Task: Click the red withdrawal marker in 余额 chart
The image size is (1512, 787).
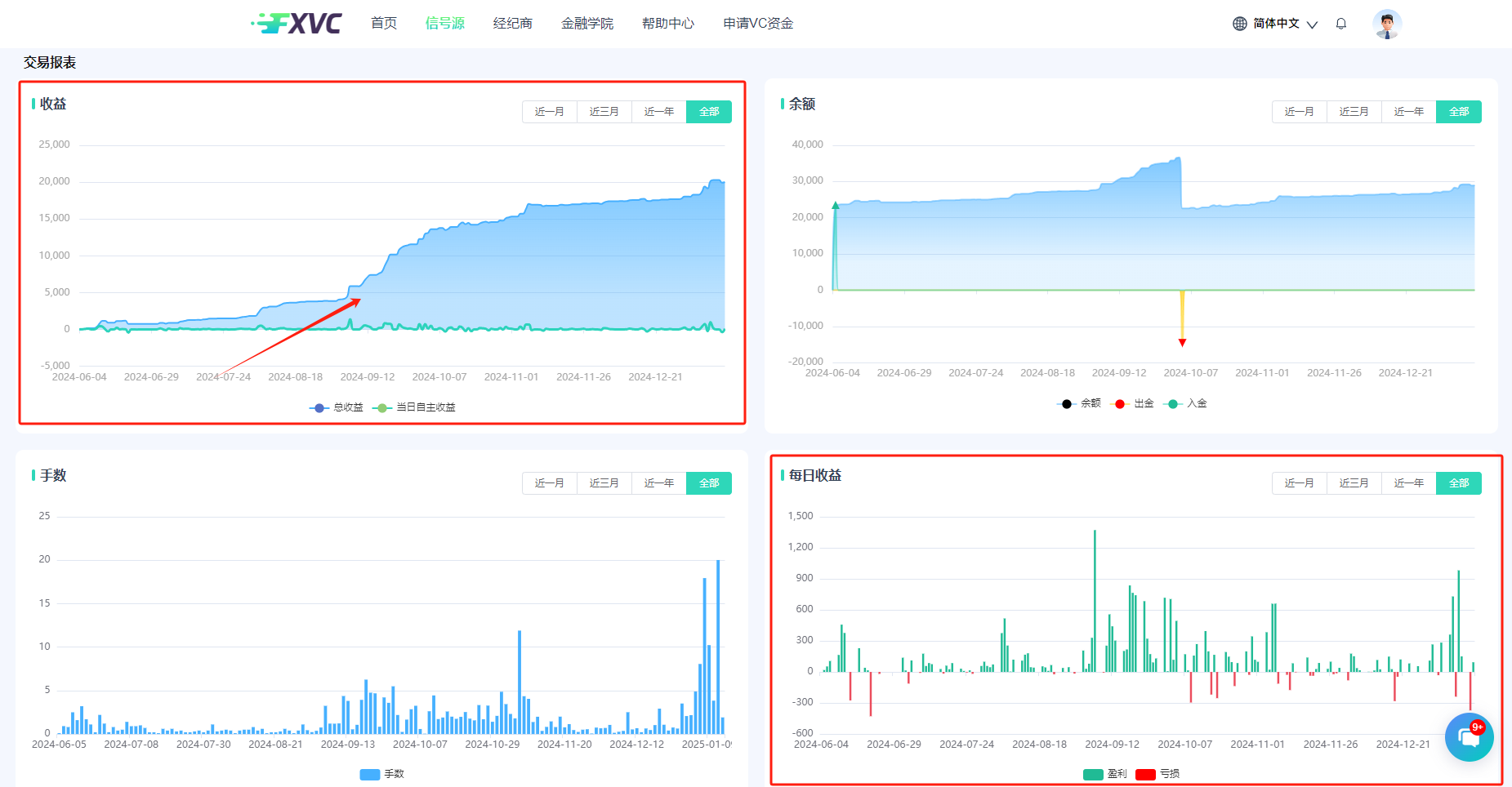Action: point(1182,343)
